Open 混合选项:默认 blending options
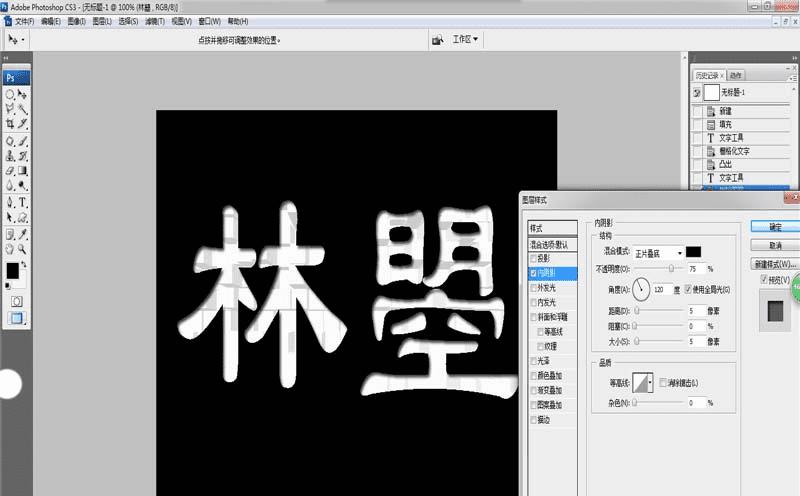The width and height of the screenshot is (800, 496). tap(553, 245)
